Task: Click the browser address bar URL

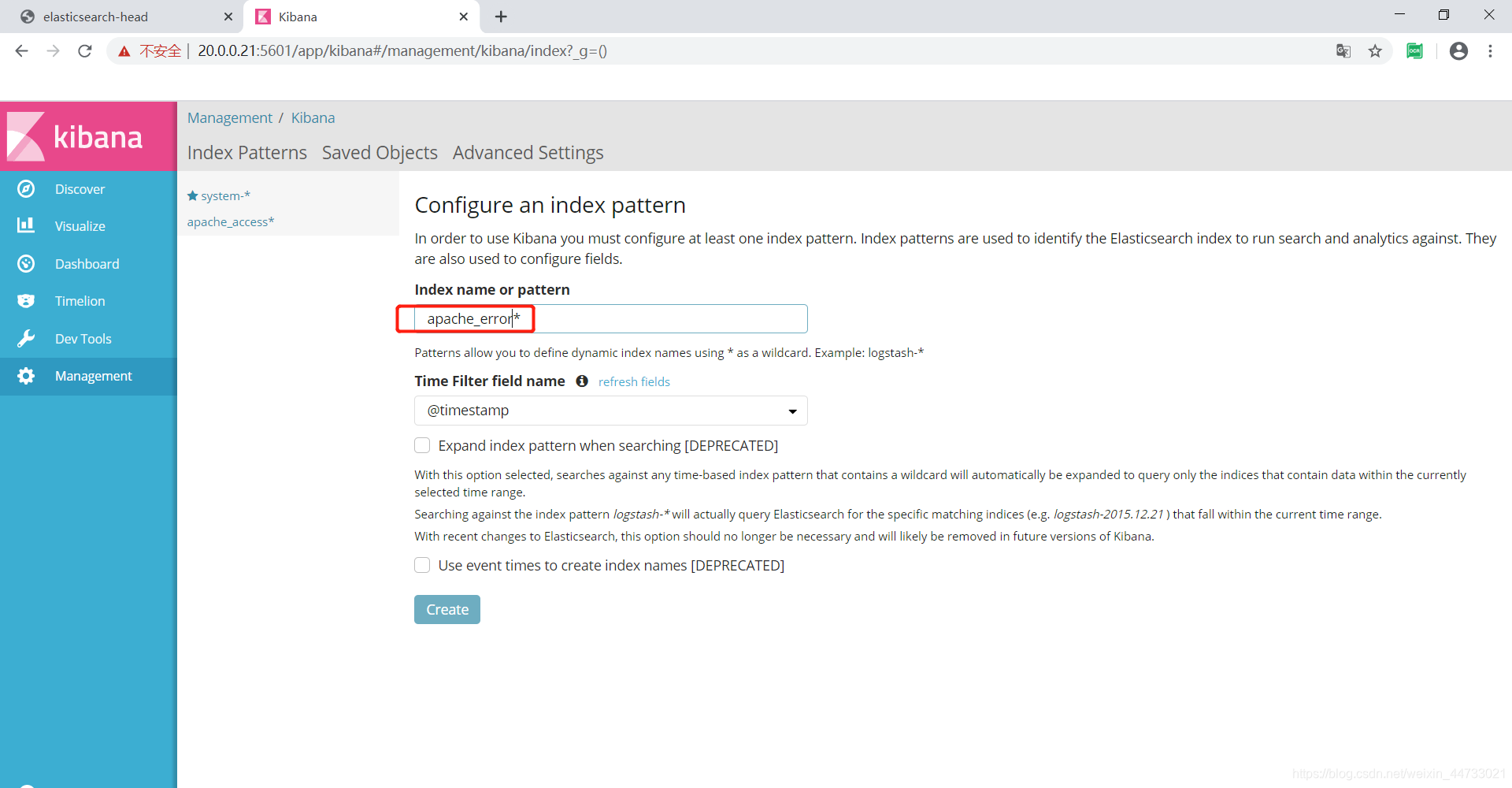Action: point(402,51)
